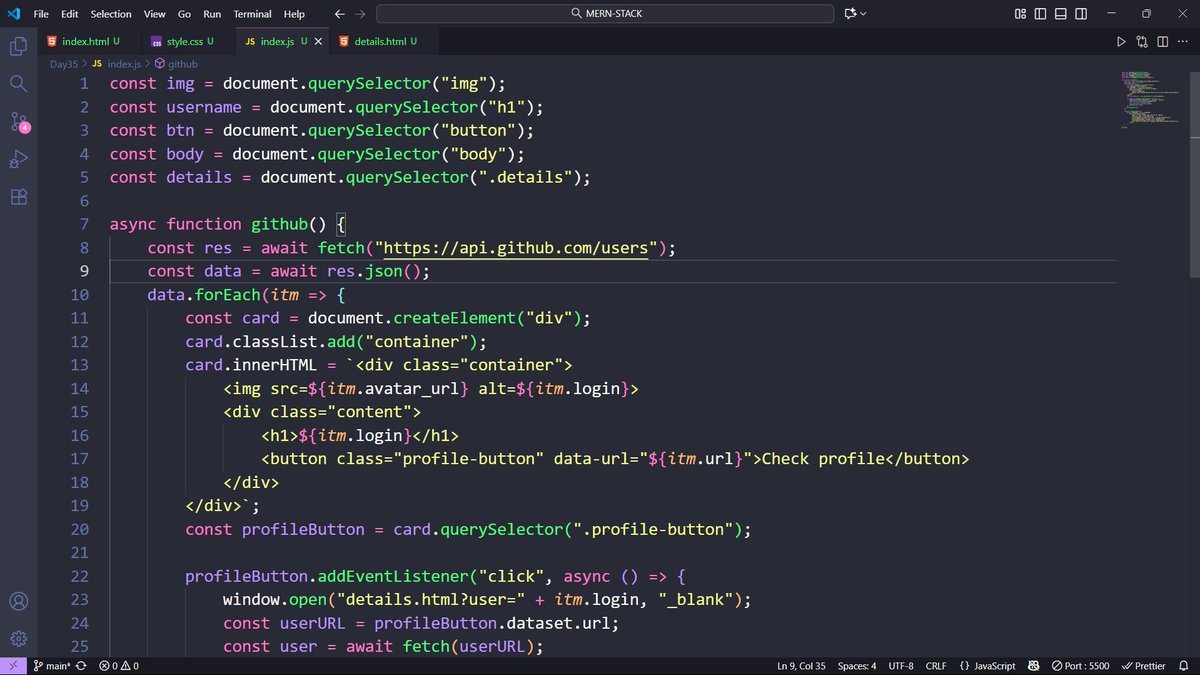Viewport: 1200px width, 675px height.
Task: Run the file with play icon
Action: coord(1121,41)
